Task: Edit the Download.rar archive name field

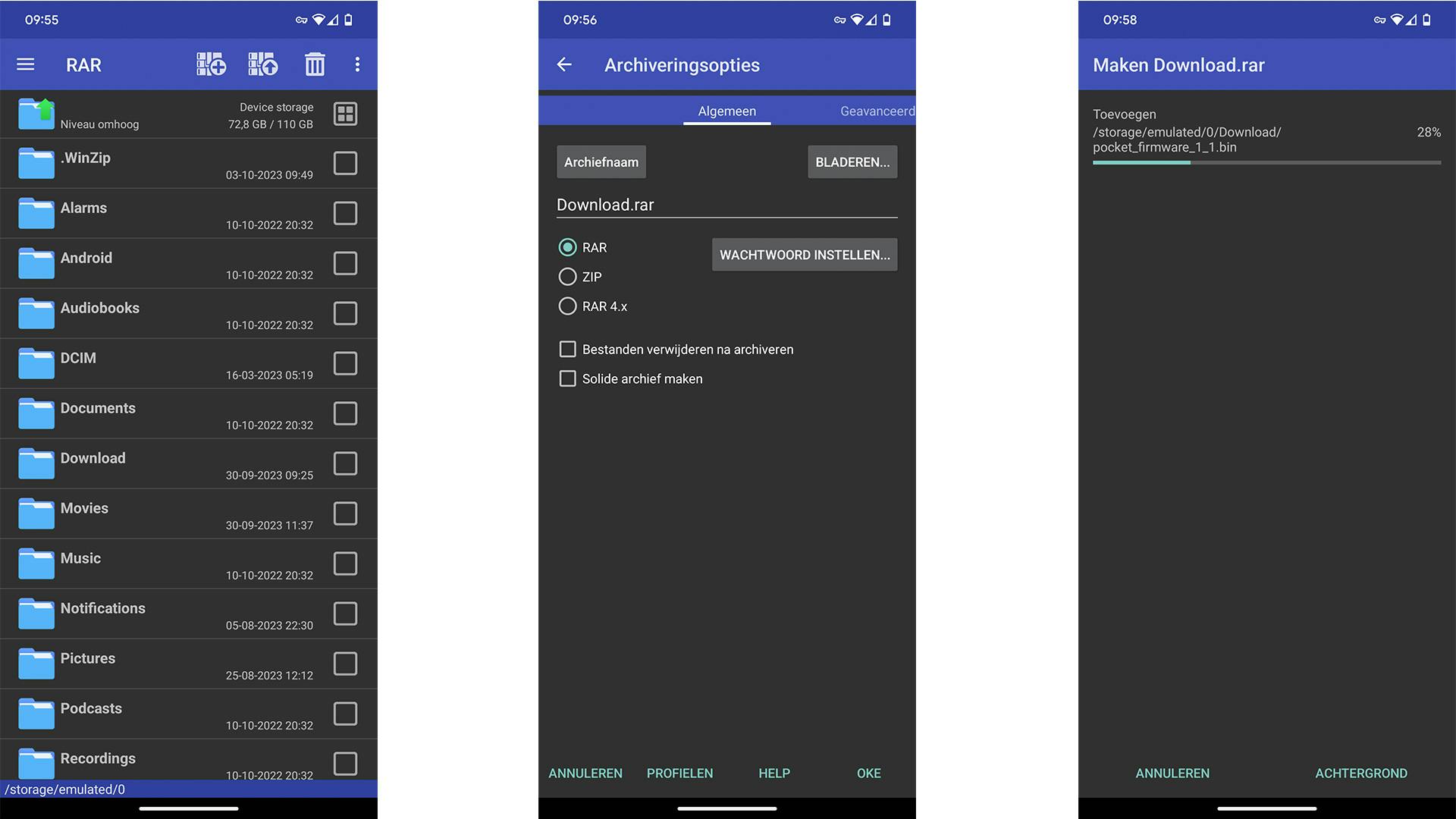Action: (x=726, y=205)
